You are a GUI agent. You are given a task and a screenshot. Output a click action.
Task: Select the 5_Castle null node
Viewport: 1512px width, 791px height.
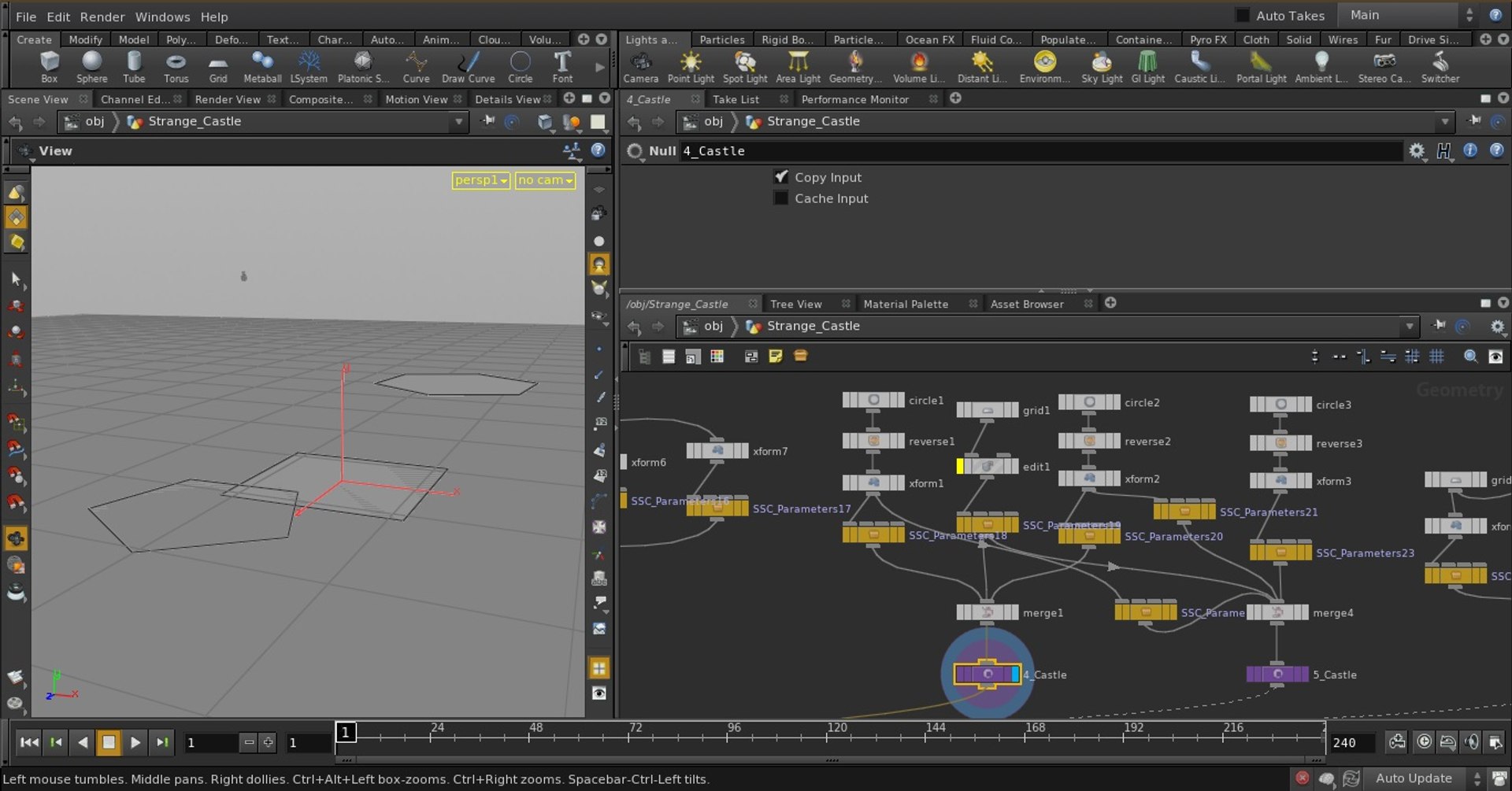[1277, 675]
